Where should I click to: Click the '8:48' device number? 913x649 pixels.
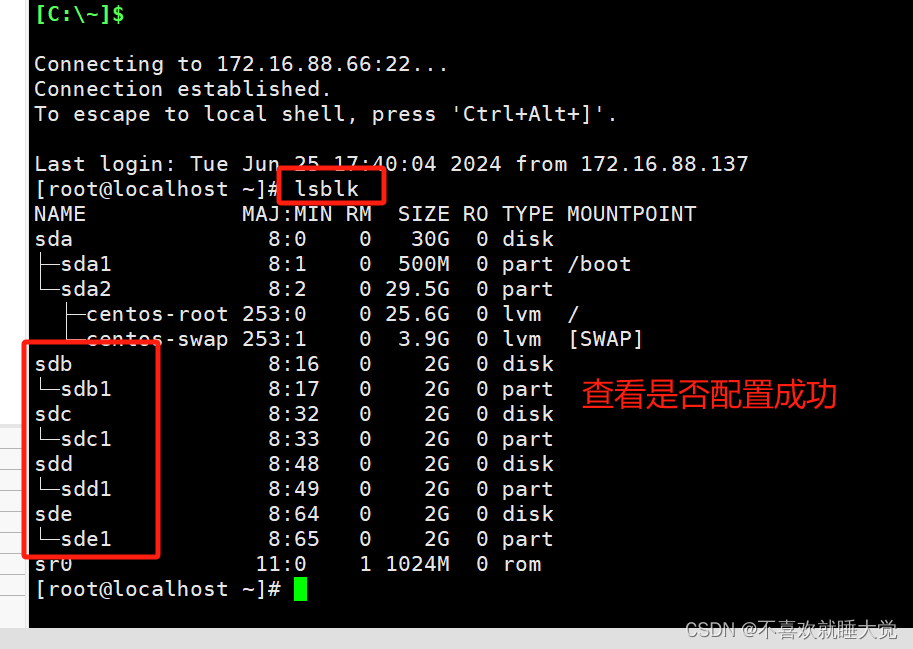point(293,464)
